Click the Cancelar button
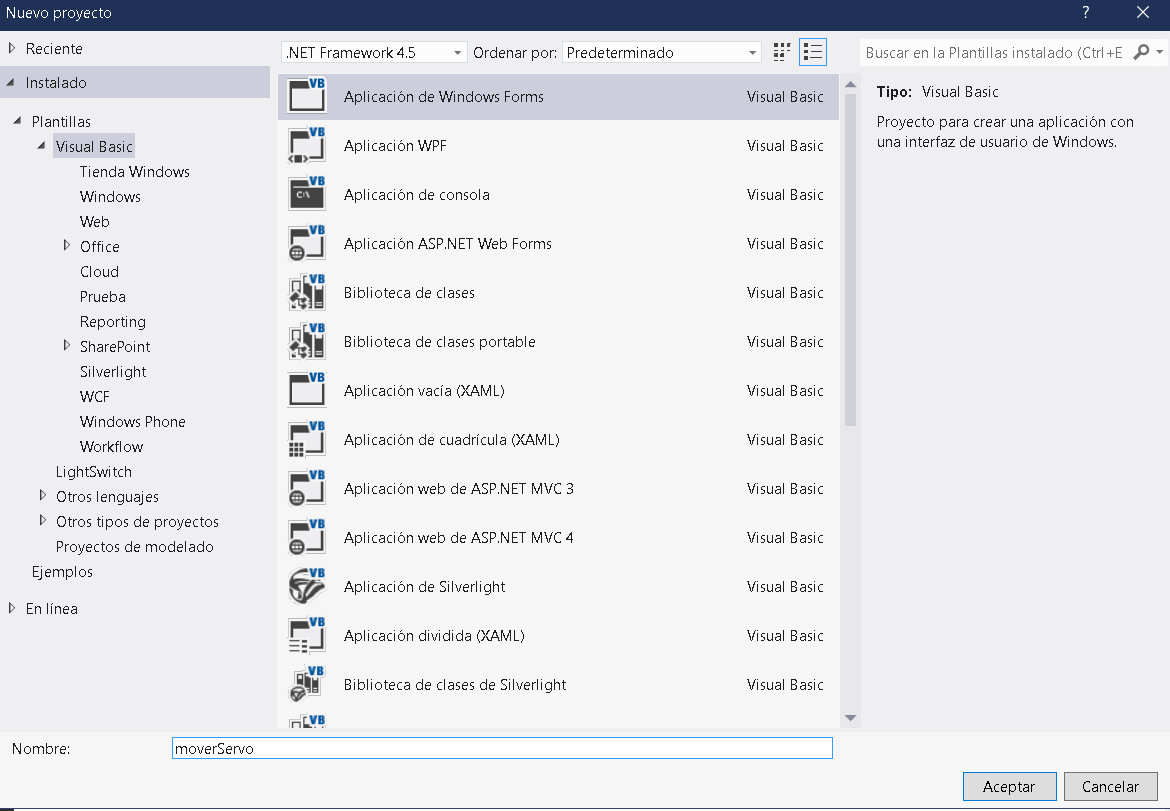 coord(1110,786)
